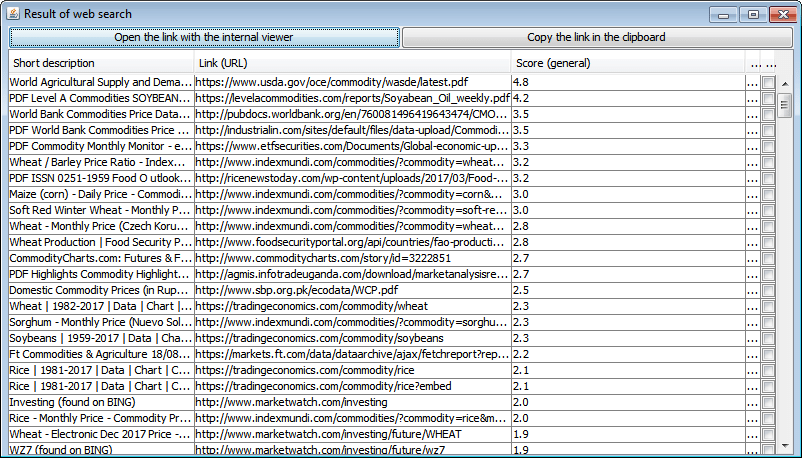This screenshot has height=461, width=804.
Task: Tick checkbox for marketwatch.com/investing row
Action: [768, 403]
